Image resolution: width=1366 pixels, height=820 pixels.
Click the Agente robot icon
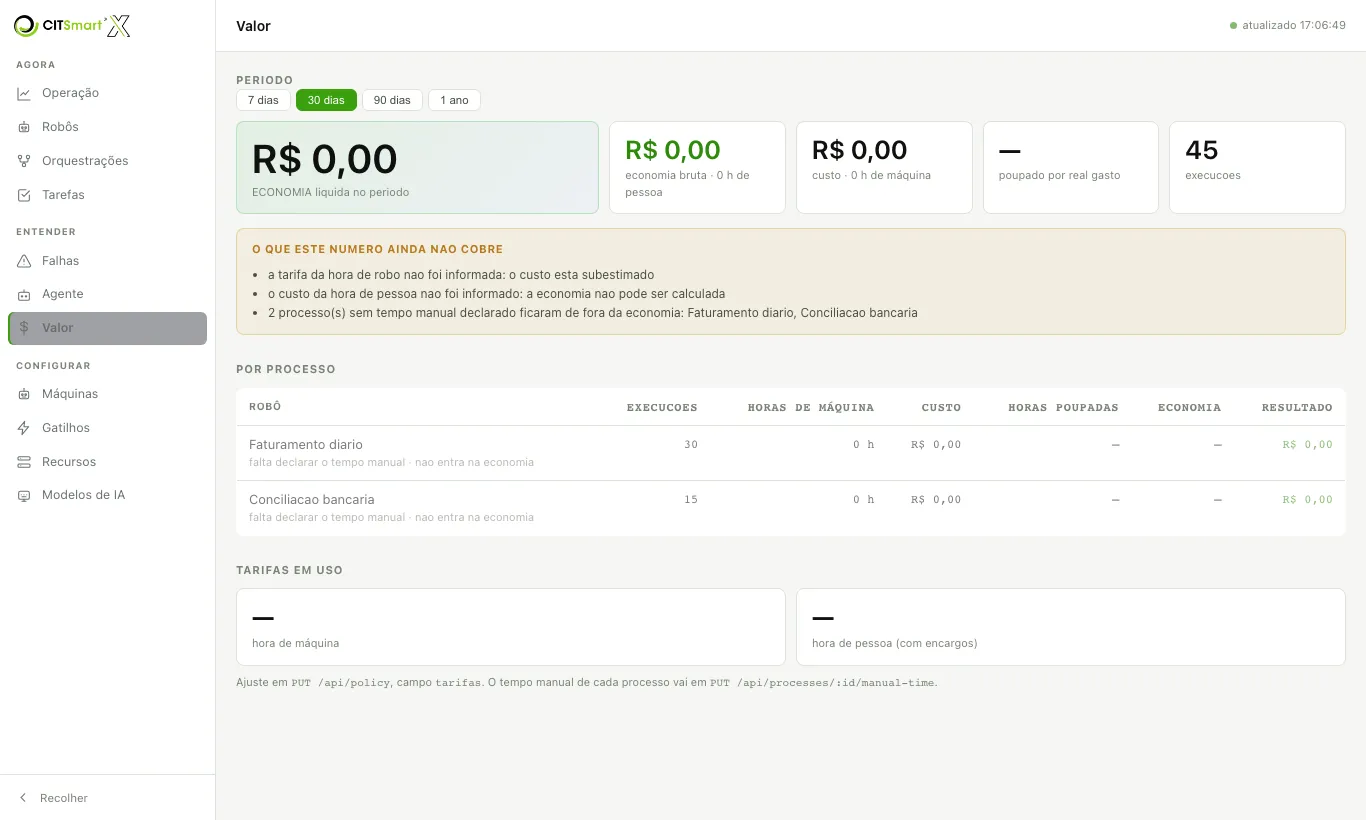coord(24,294)
